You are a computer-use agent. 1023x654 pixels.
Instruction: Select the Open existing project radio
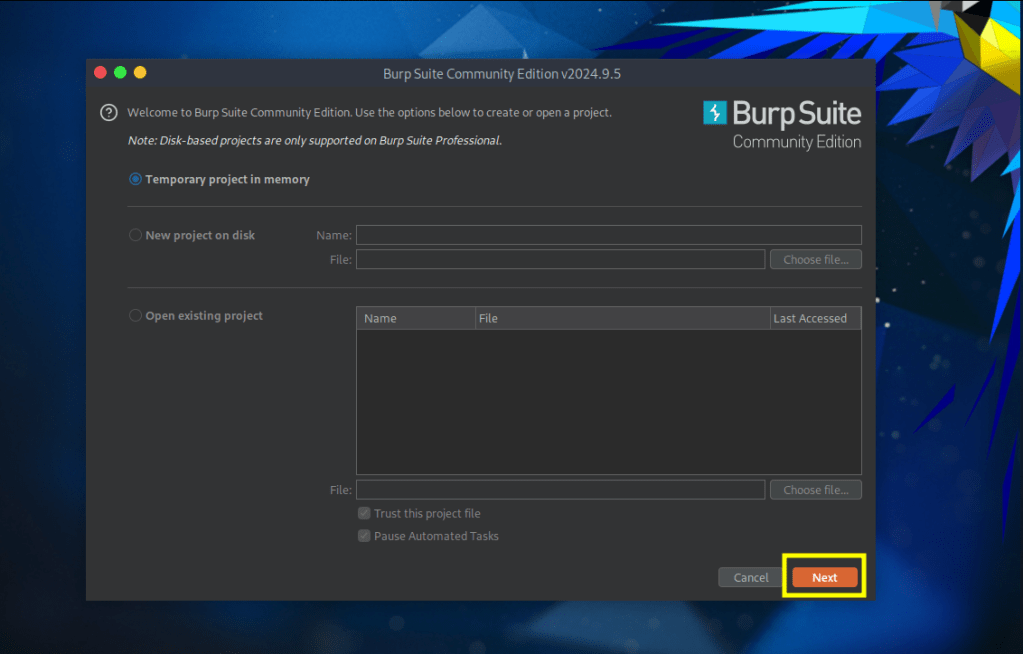[136, 316]
